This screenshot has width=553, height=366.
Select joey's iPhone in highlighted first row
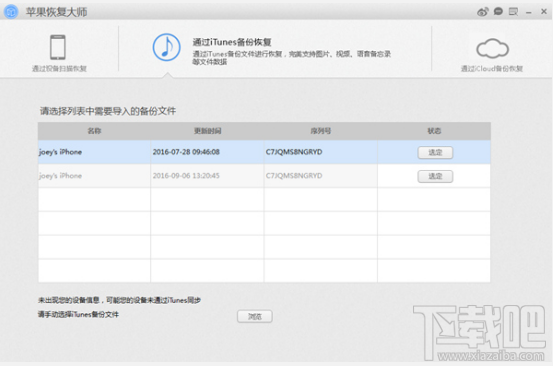(x=60, y=152)
